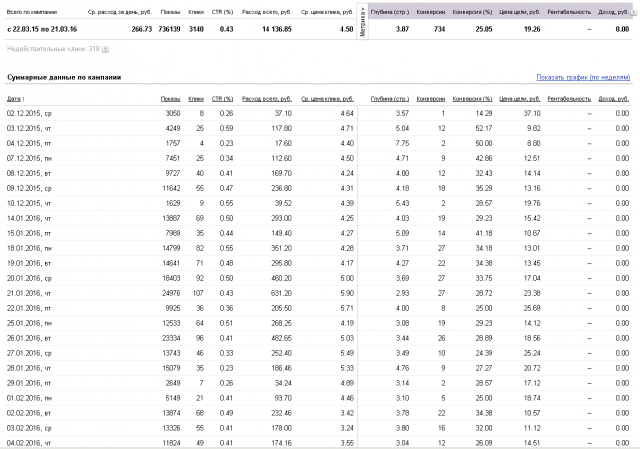
Task: Click the help icon beside Недействительные клики
Action: coord(105,49)
